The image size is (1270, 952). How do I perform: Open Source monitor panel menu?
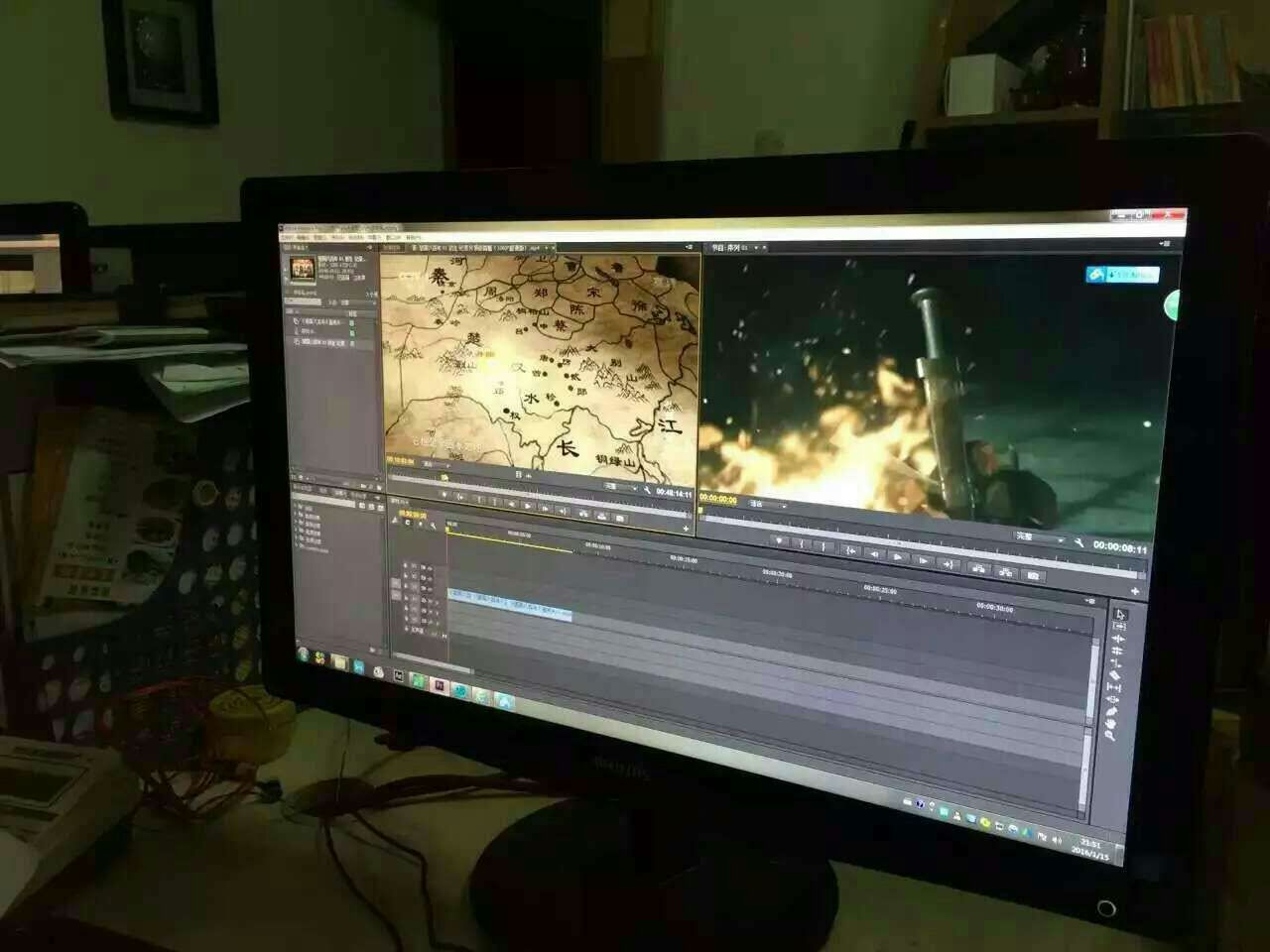tap(689, 247)
